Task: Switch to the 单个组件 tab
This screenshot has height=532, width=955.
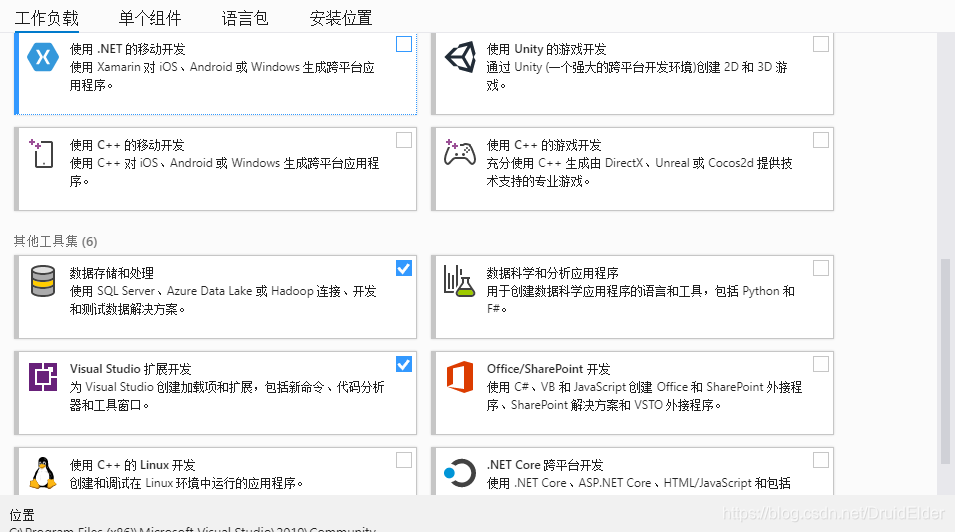Action: click(x=150, y=18)
